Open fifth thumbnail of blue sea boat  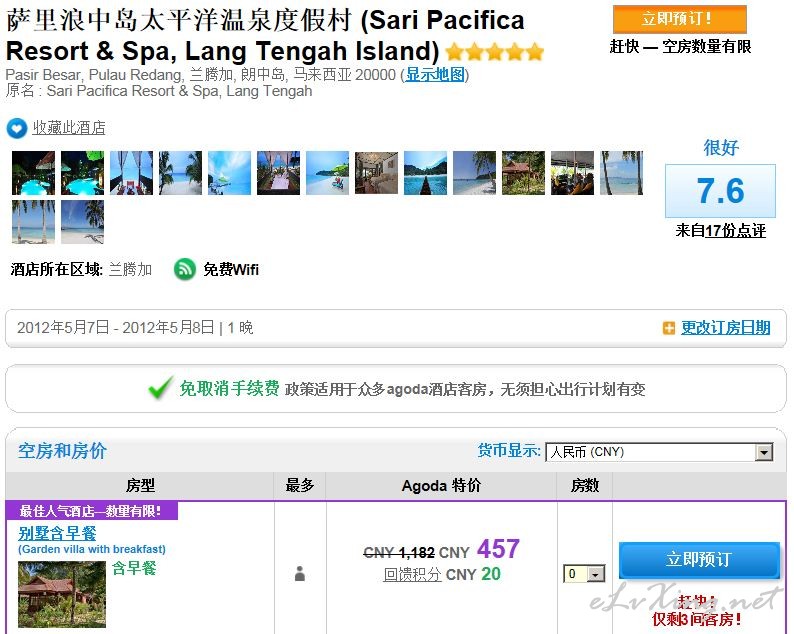pyautogui.click(x=229, y=173)
